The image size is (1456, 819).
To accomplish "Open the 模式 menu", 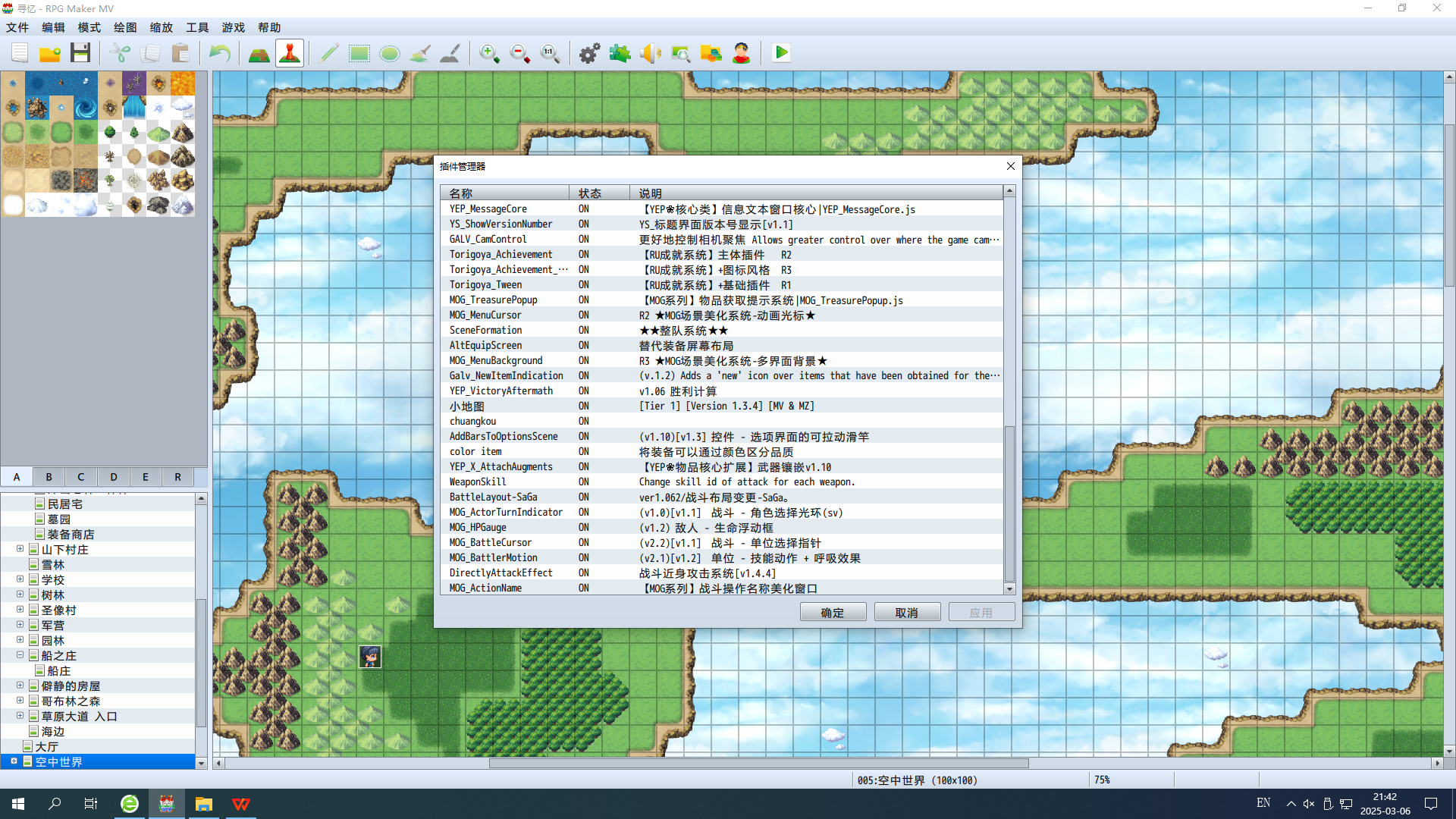I will (89, 27).
